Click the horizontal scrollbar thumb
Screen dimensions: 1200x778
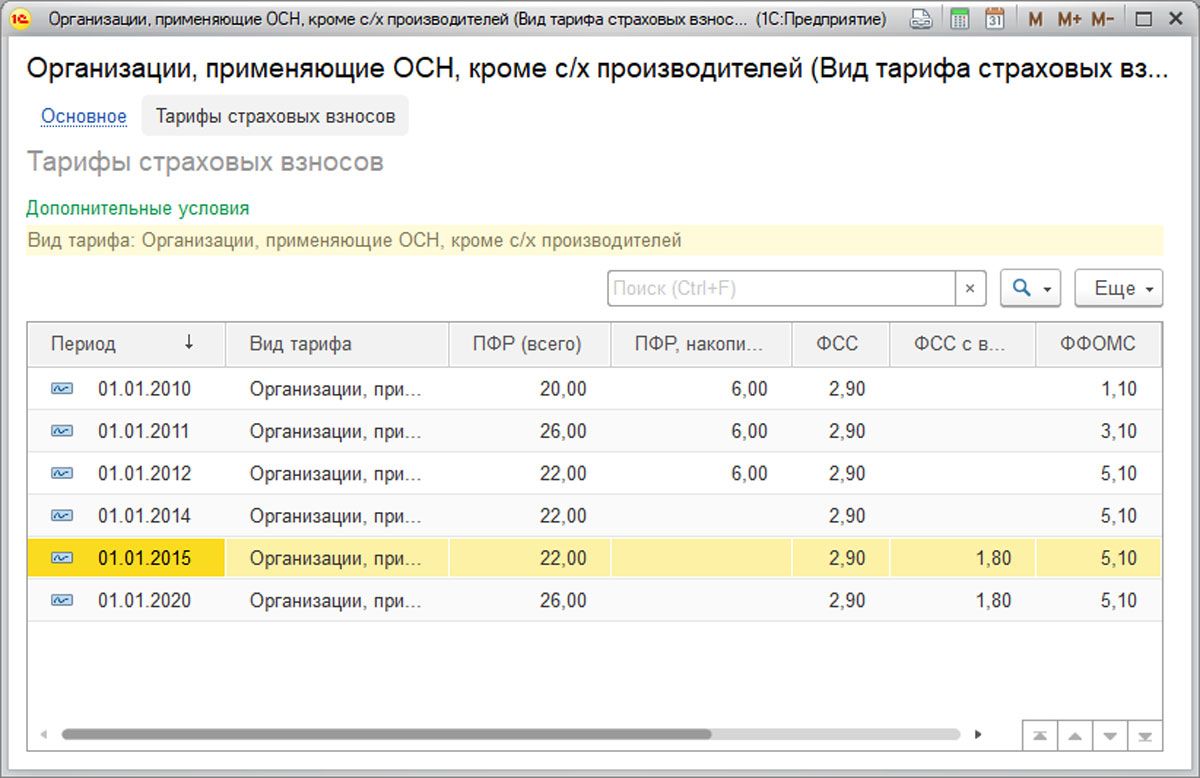coord(386,734)
